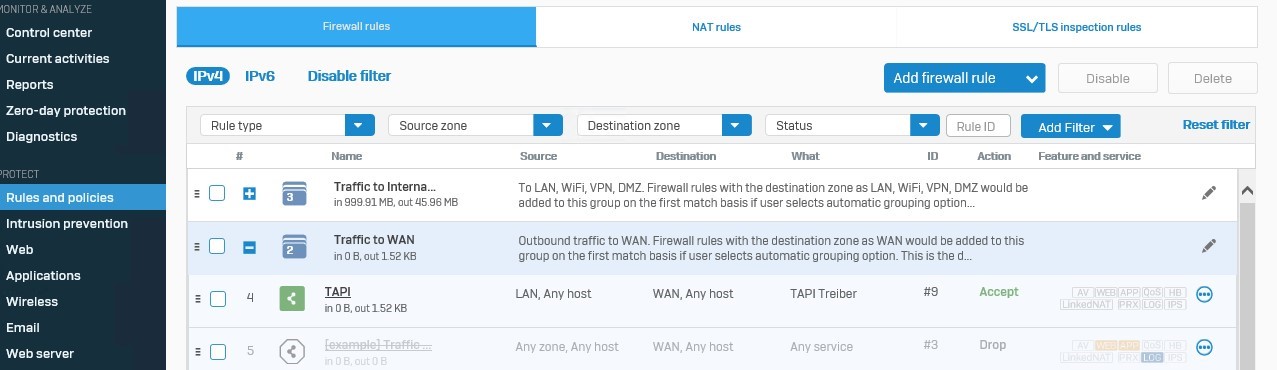Click the Rule ID input field
The width and height of the screenshot is (1277, 370).
coord(978,126)
